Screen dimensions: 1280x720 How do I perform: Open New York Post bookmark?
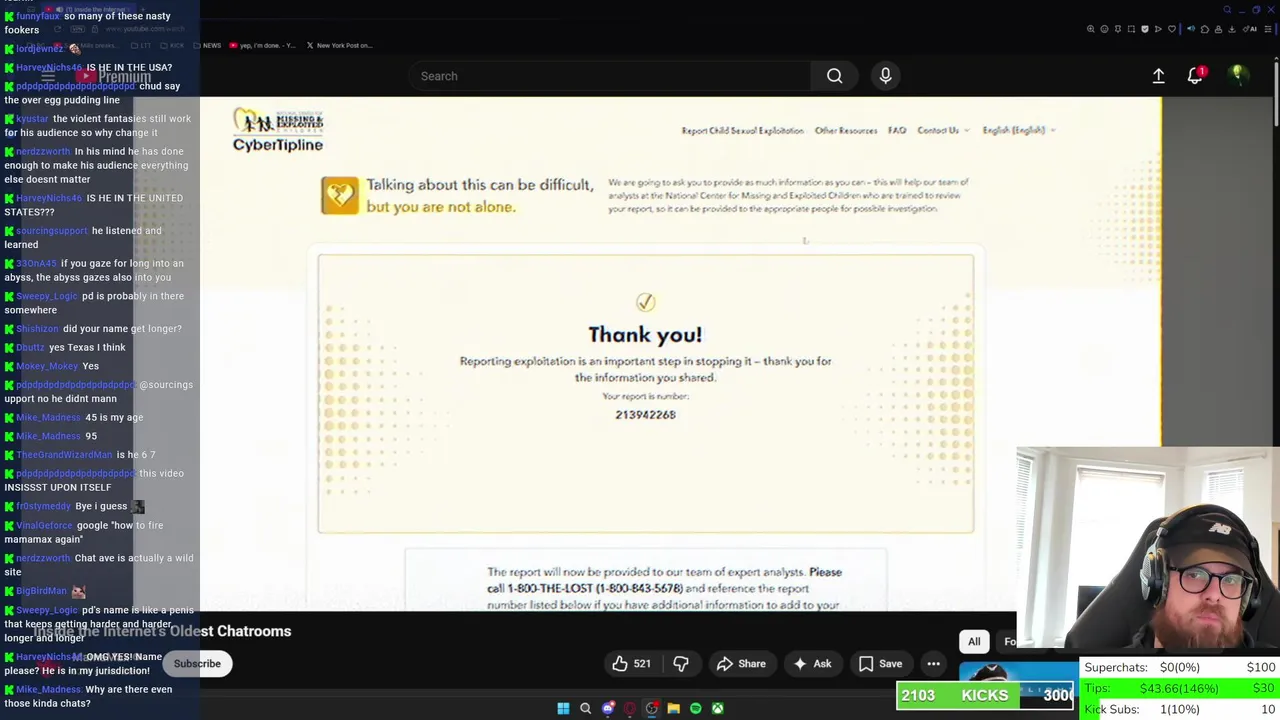[339, 45]
